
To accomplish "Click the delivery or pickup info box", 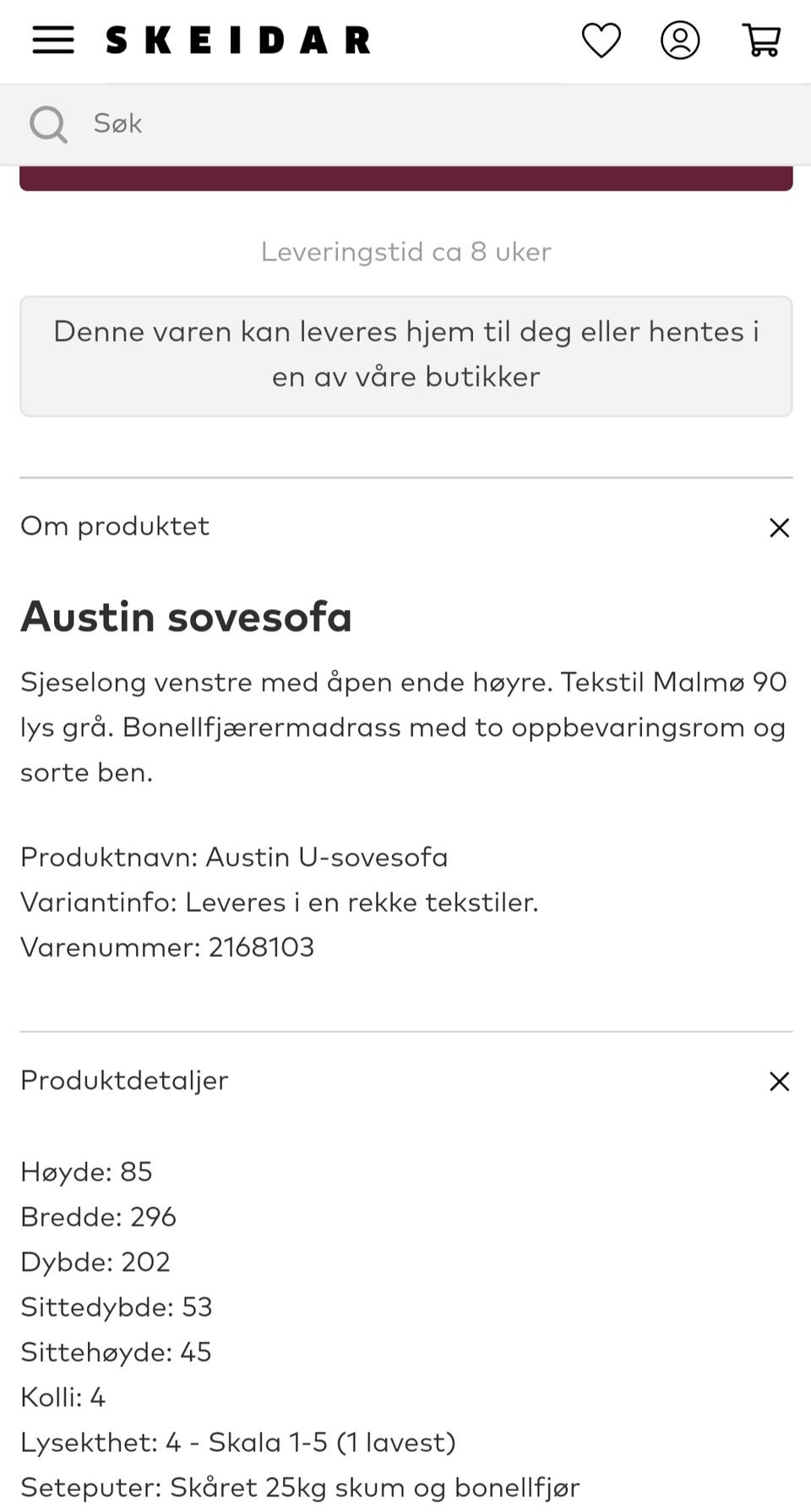I will 405,355.
